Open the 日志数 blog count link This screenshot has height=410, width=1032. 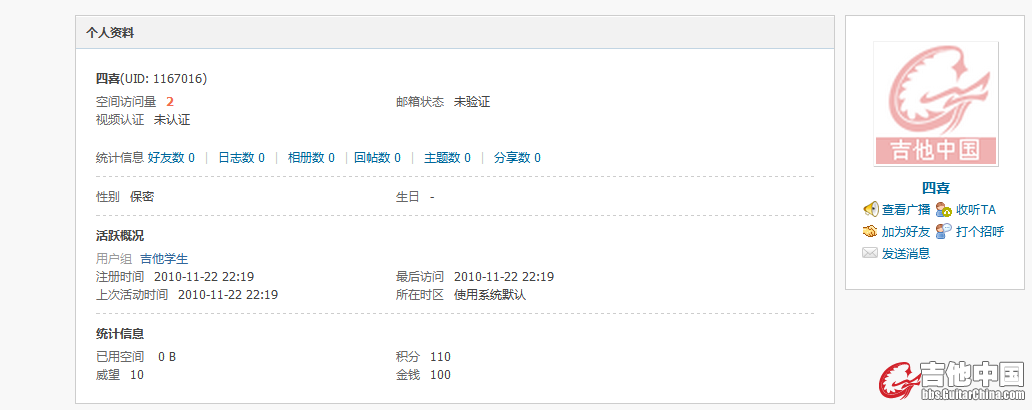(241, 157)
